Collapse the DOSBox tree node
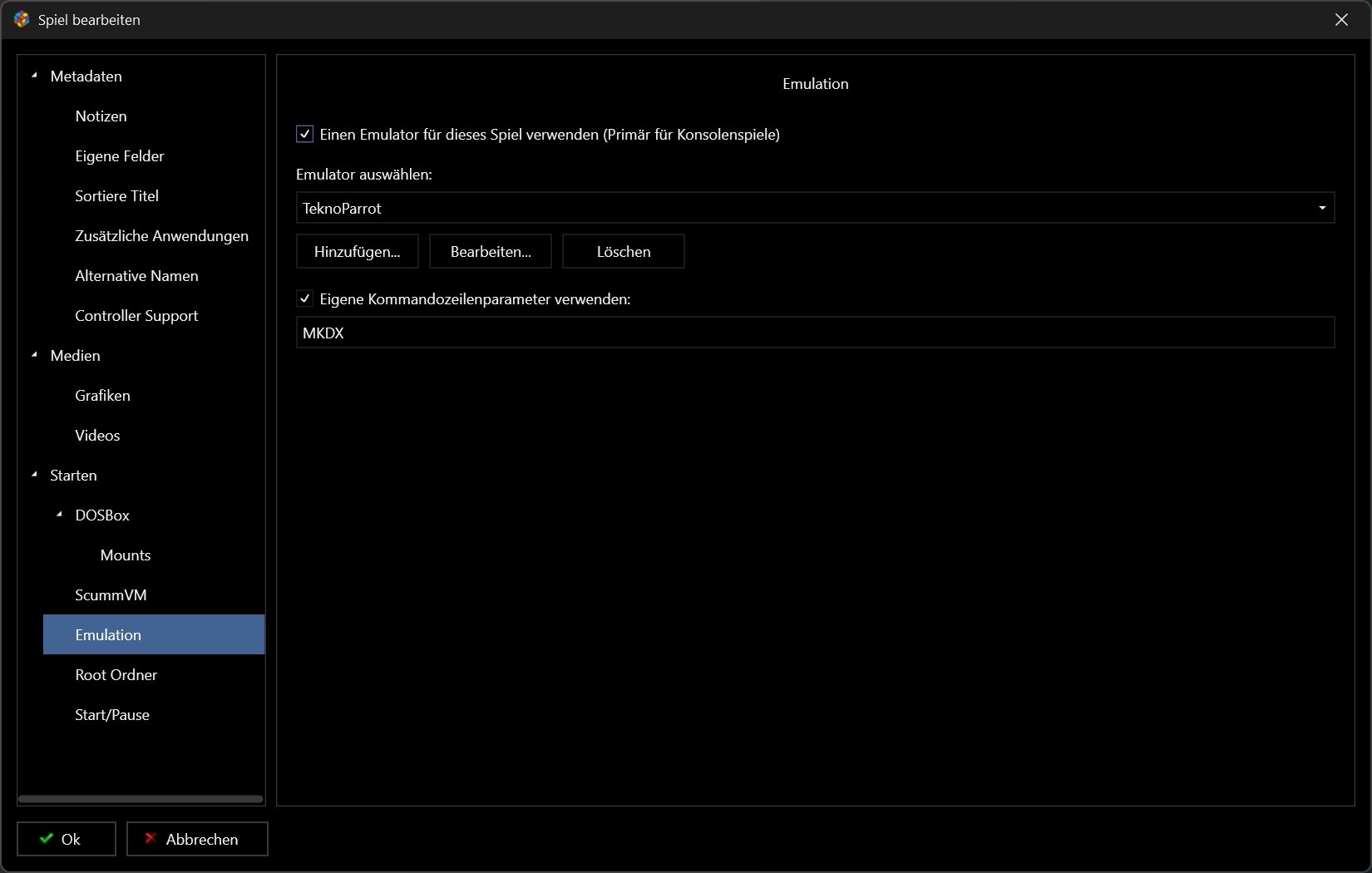 click(x=59, y=515)
